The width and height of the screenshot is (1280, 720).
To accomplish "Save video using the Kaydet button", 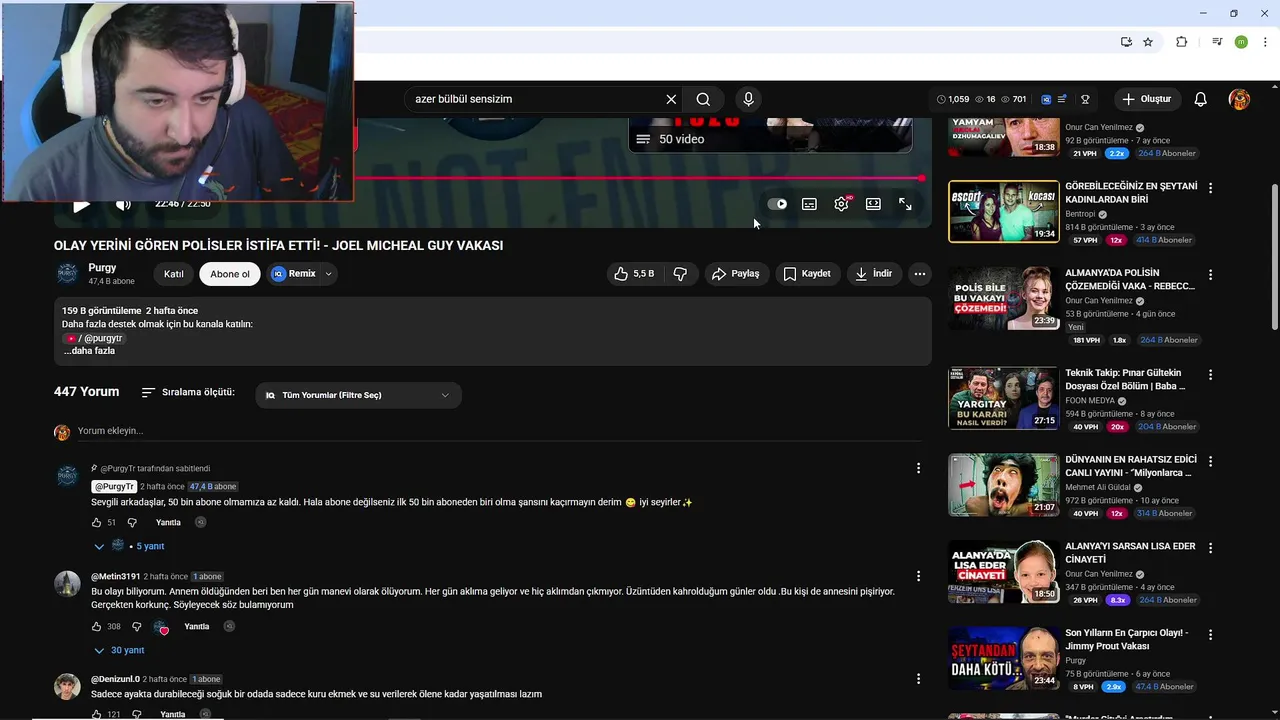I will 807,274.
